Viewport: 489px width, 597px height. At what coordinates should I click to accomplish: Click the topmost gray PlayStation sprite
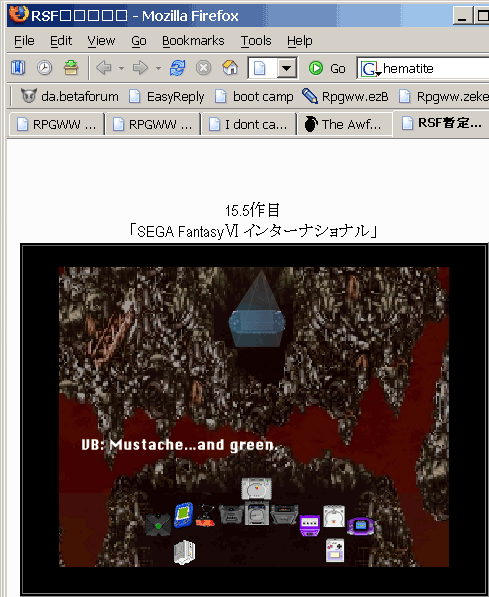[x=257, y=488]
